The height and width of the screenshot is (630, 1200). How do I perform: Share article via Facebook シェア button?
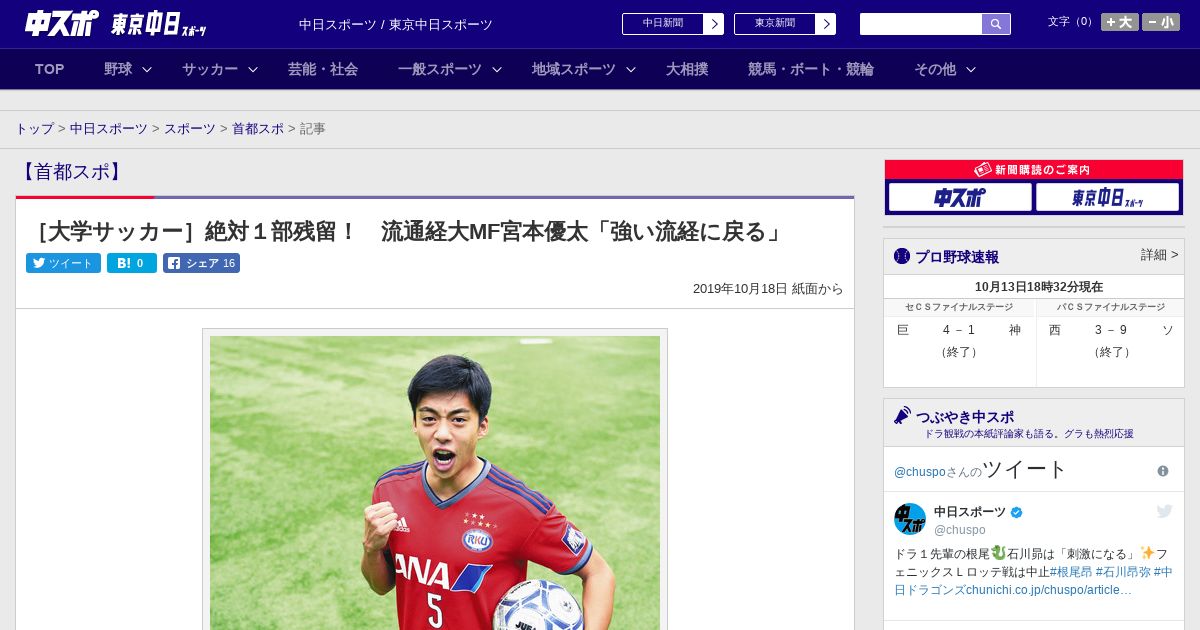[x=201, y=263]
